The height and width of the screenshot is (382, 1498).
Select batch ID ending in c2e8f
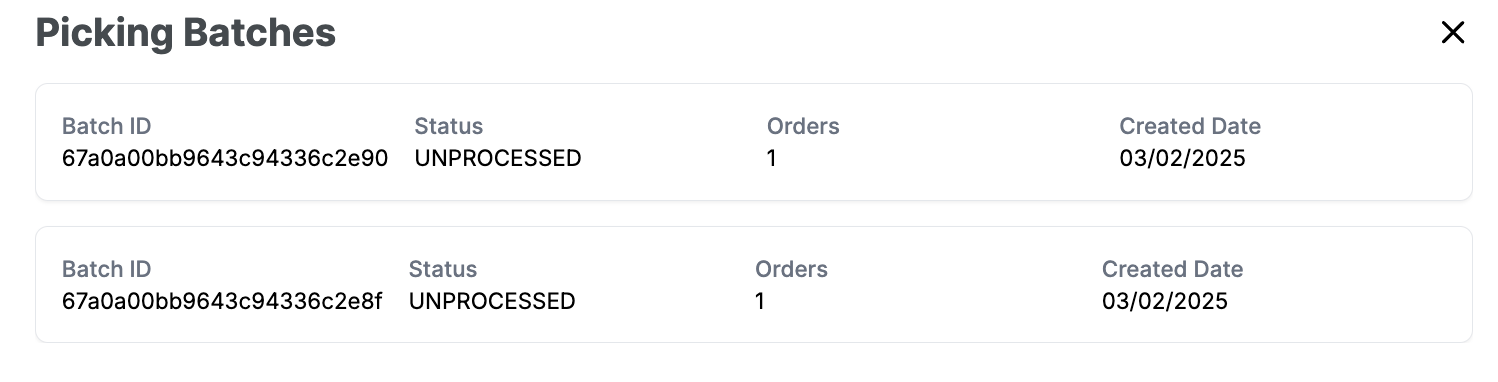point(222,301)
